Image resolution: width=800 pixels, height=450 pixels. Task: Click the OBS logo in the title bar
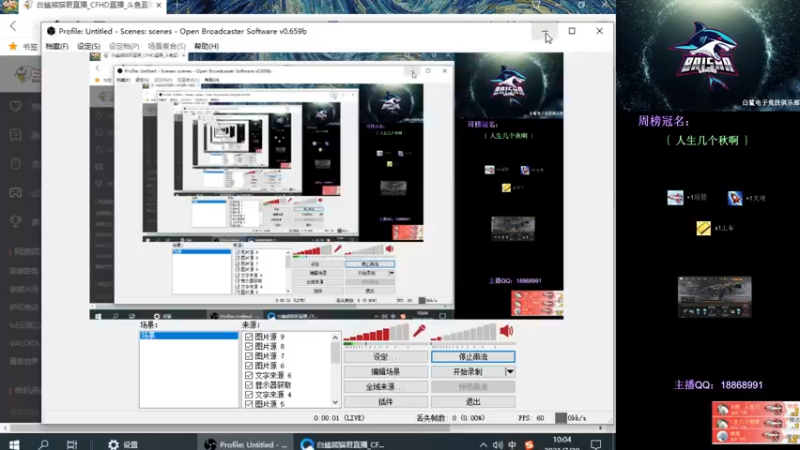tap(51, 31)
